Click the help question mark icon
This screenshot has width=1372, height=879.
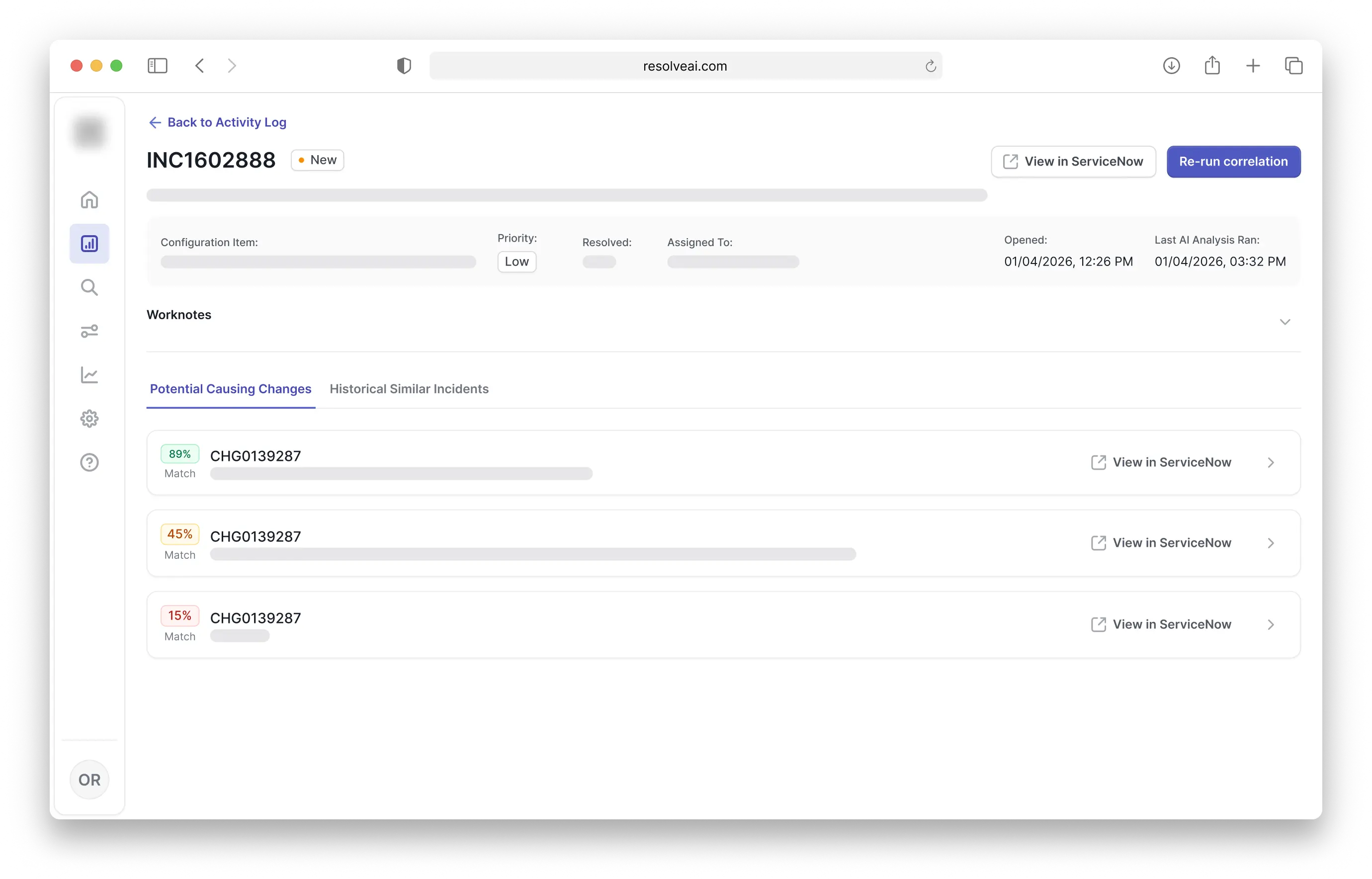click(x=89, y=462)
